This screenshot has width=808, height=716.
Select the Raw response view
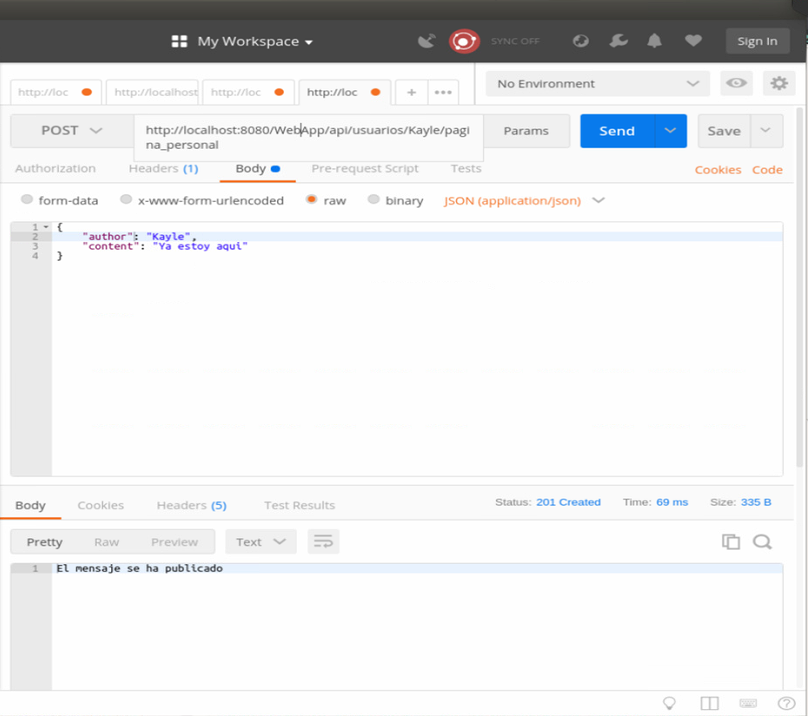107,542
